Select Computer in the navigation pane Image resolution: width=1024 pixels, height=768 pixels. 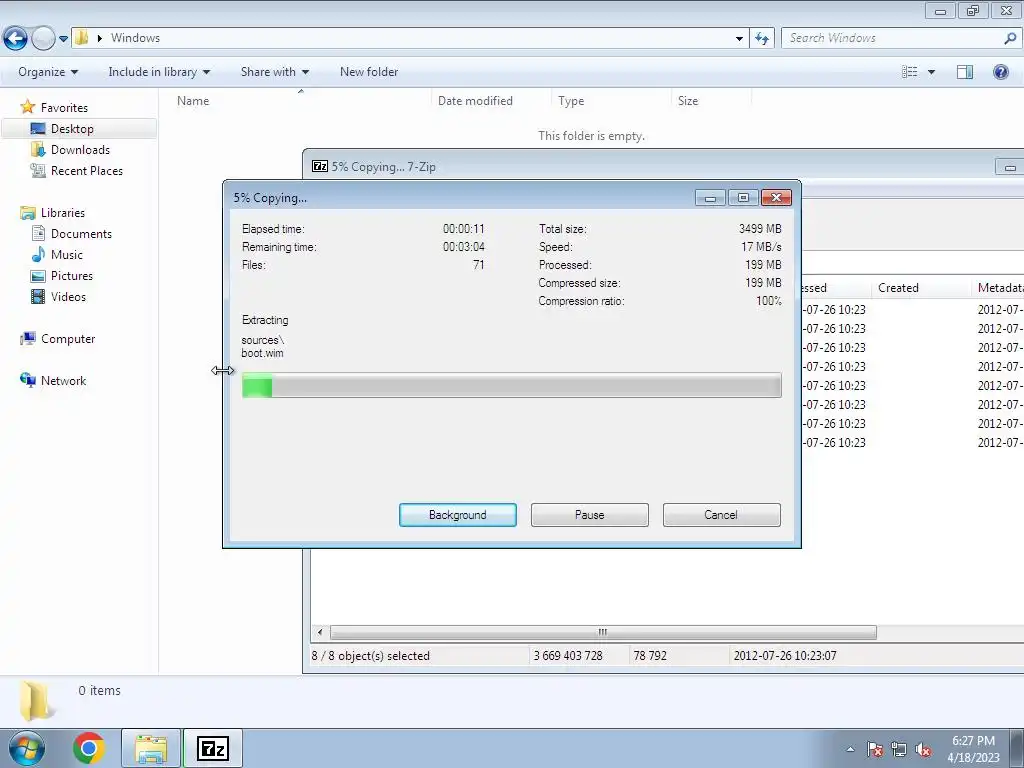[68, 339]
